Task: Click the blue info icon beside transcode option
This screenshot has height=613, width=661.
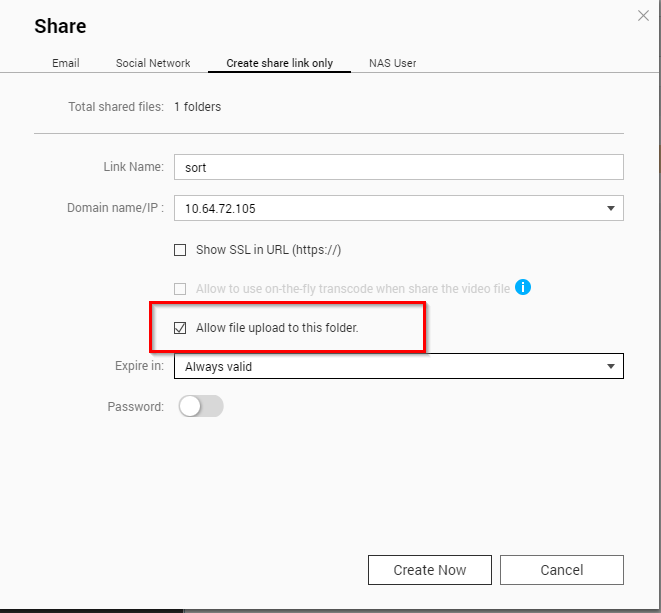Action: coord(522,288)
